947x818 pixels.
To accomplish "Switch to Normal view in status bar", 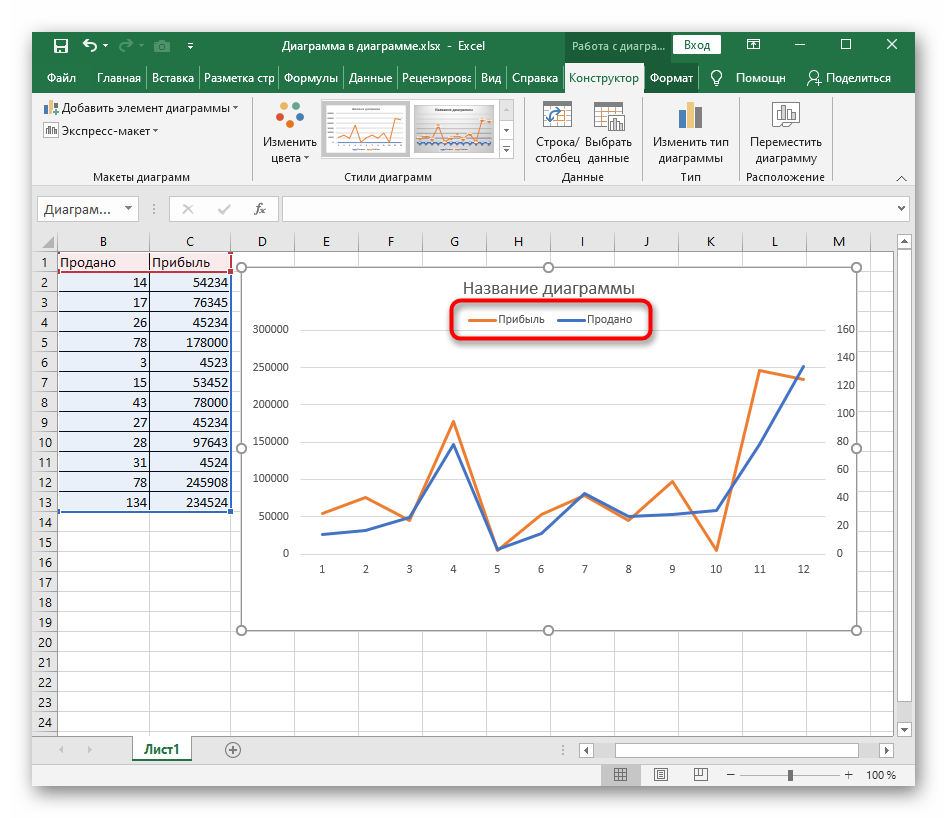I will click(621, 775).
